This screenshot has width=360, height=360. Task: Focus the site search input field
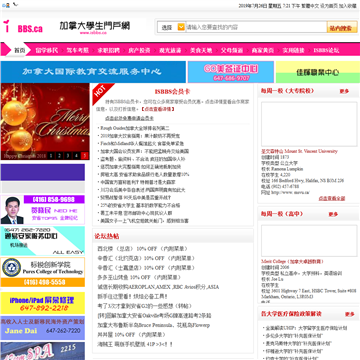point(256,27)
